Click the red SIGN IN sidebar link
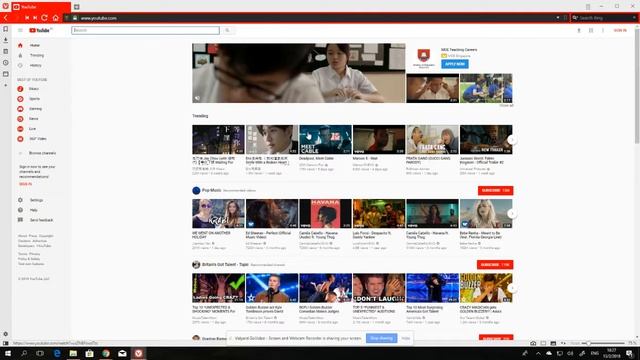 tap(25, 184)
